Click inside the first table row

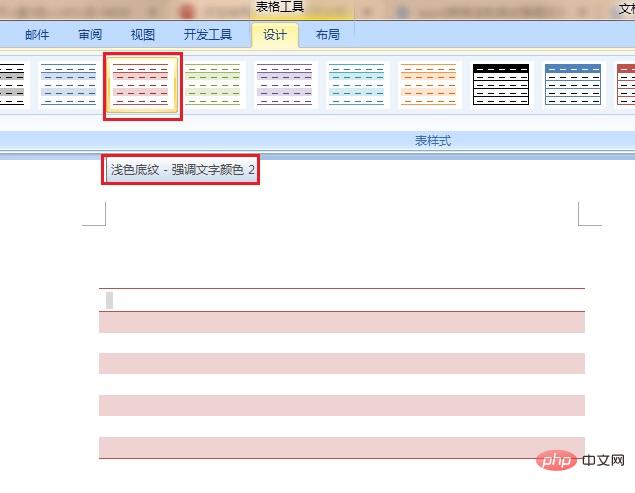point(341,300)
